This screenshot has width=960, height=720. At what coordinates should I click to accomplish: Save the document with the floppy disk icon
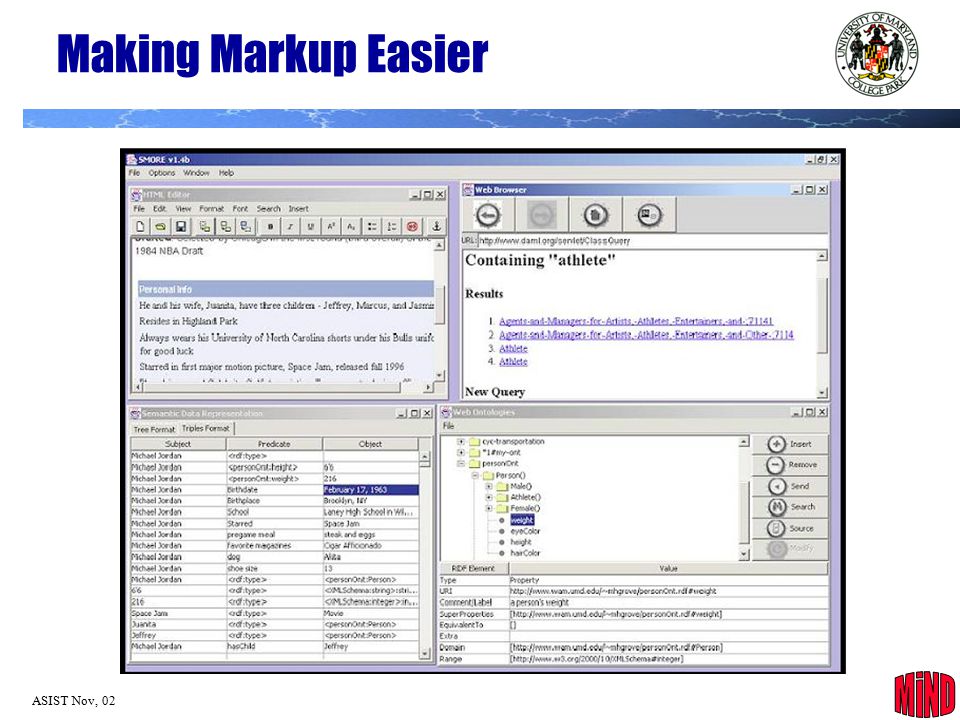pyautogui.click(x=181, y=227)
